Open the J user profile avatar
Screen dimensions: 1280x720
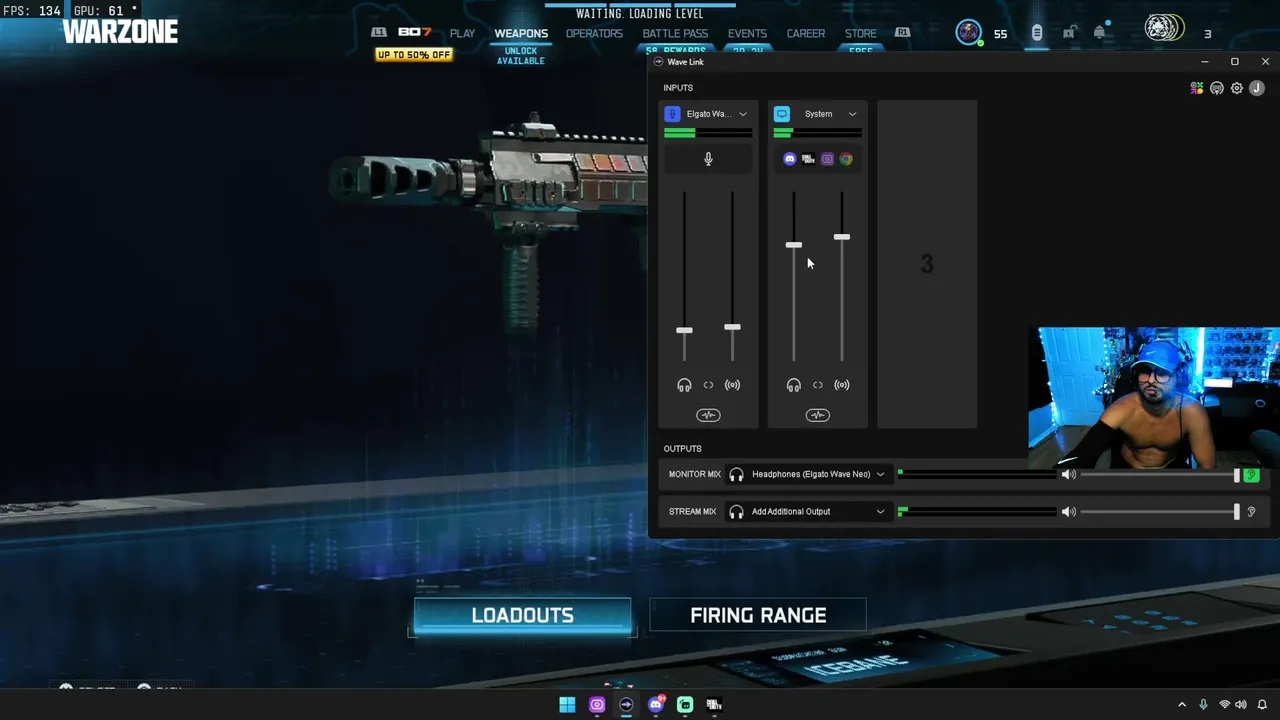[1257, 88]
